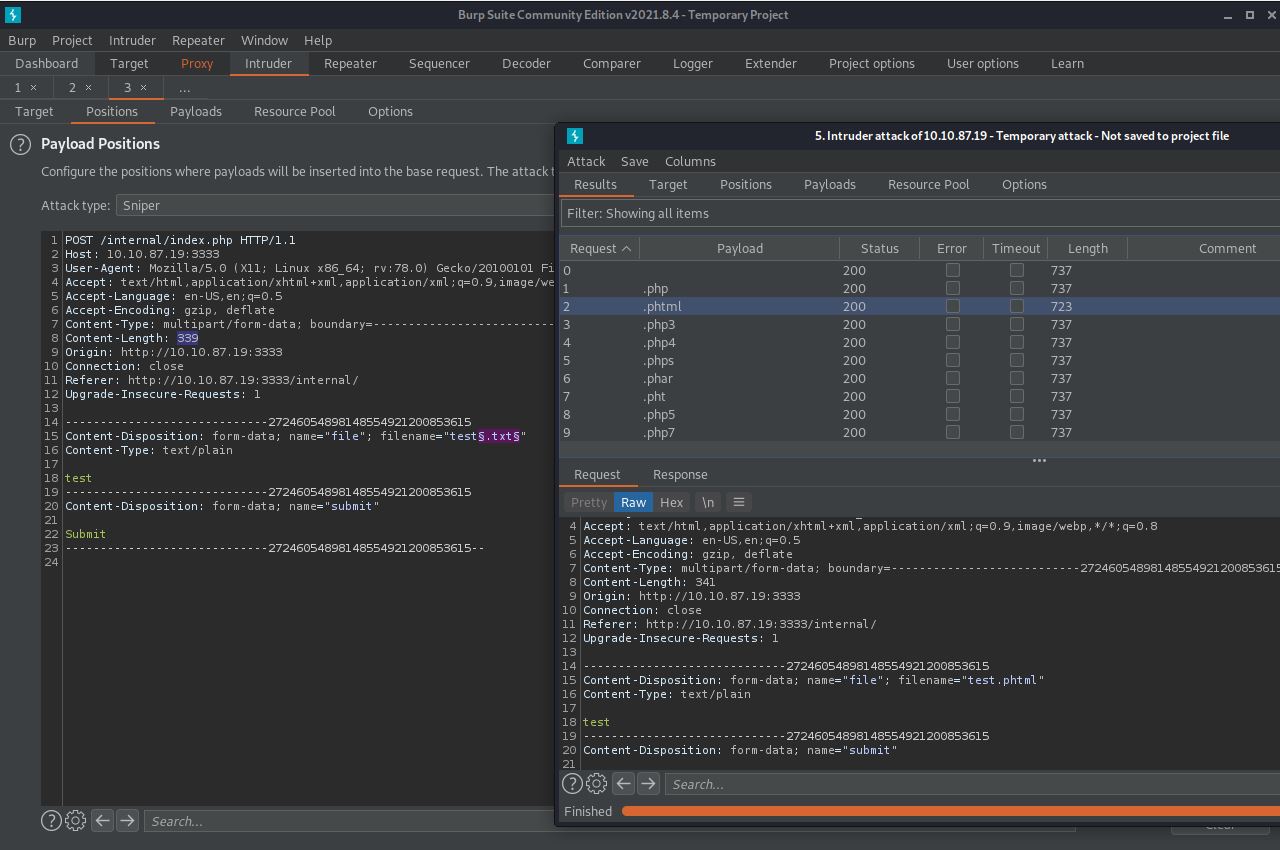This screenshot has height=850, width=1280.
Task: Open settings gear in attack window search bar
Action: click(x=596, y=784)
